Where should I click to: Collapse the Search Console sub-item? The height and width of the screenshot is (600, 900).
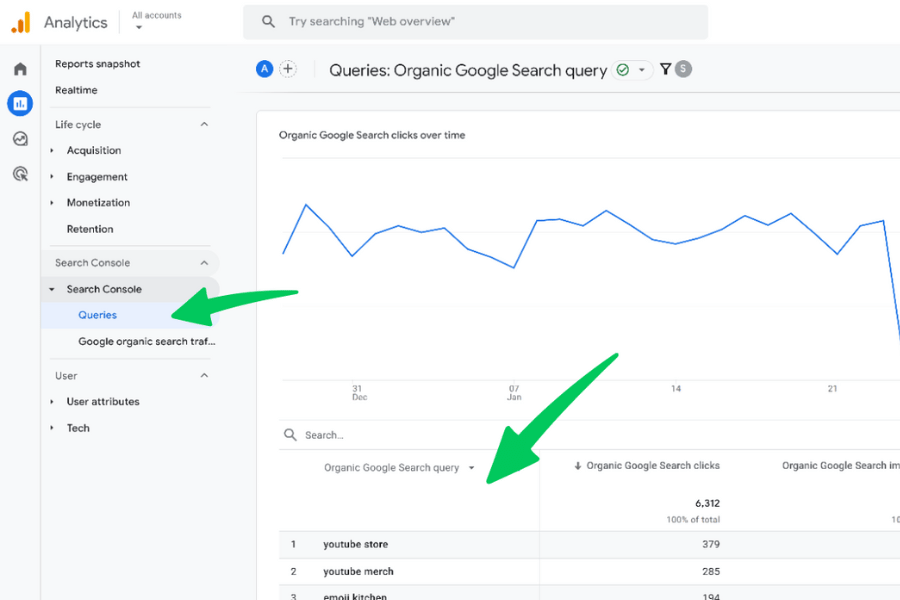coord(52,289)
